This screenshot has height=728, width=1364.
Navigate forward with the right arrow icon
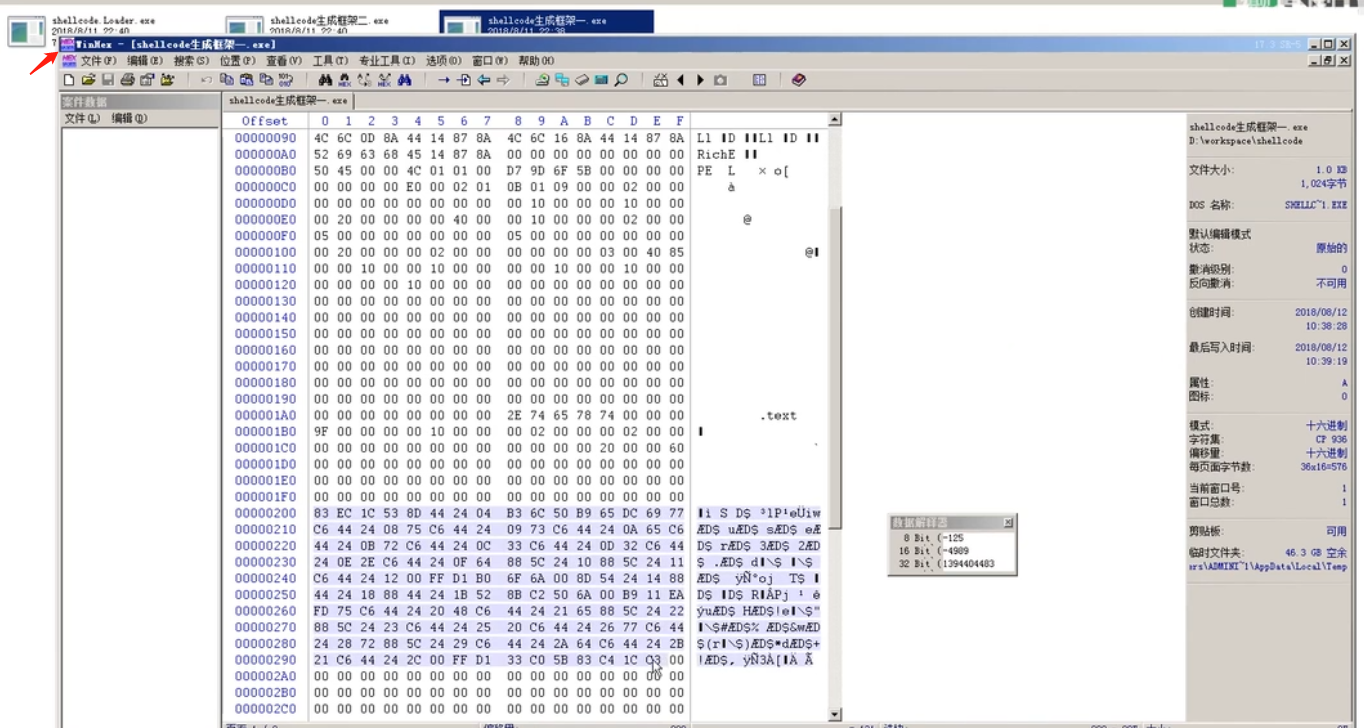[x=501, y=80]
